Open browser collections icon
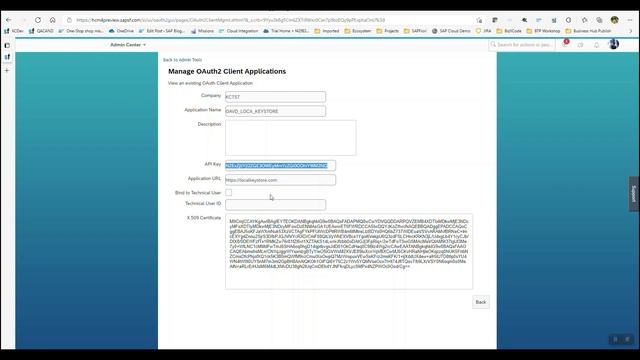 [599, 20]
